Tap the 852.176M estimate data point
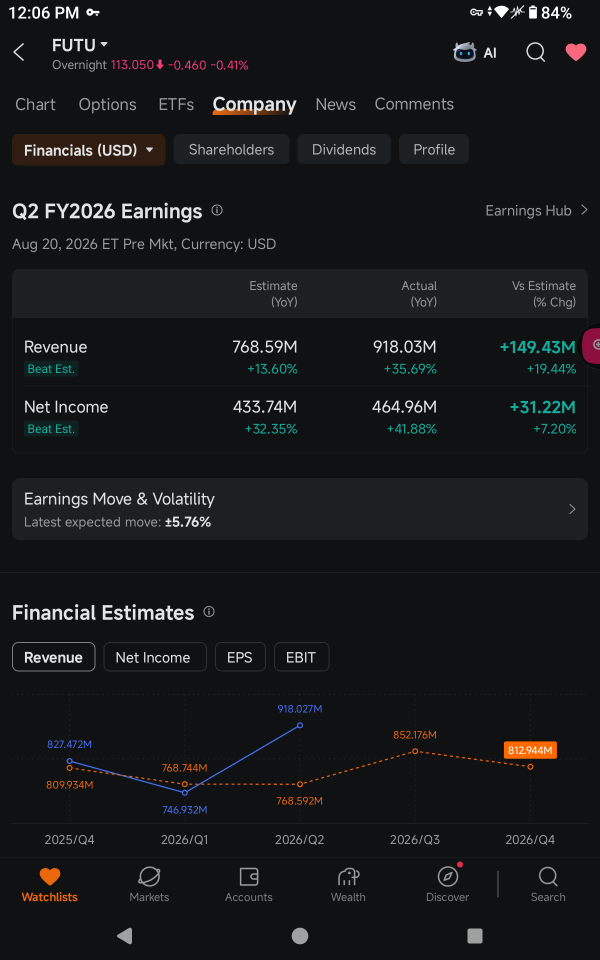 click(415, 751)
